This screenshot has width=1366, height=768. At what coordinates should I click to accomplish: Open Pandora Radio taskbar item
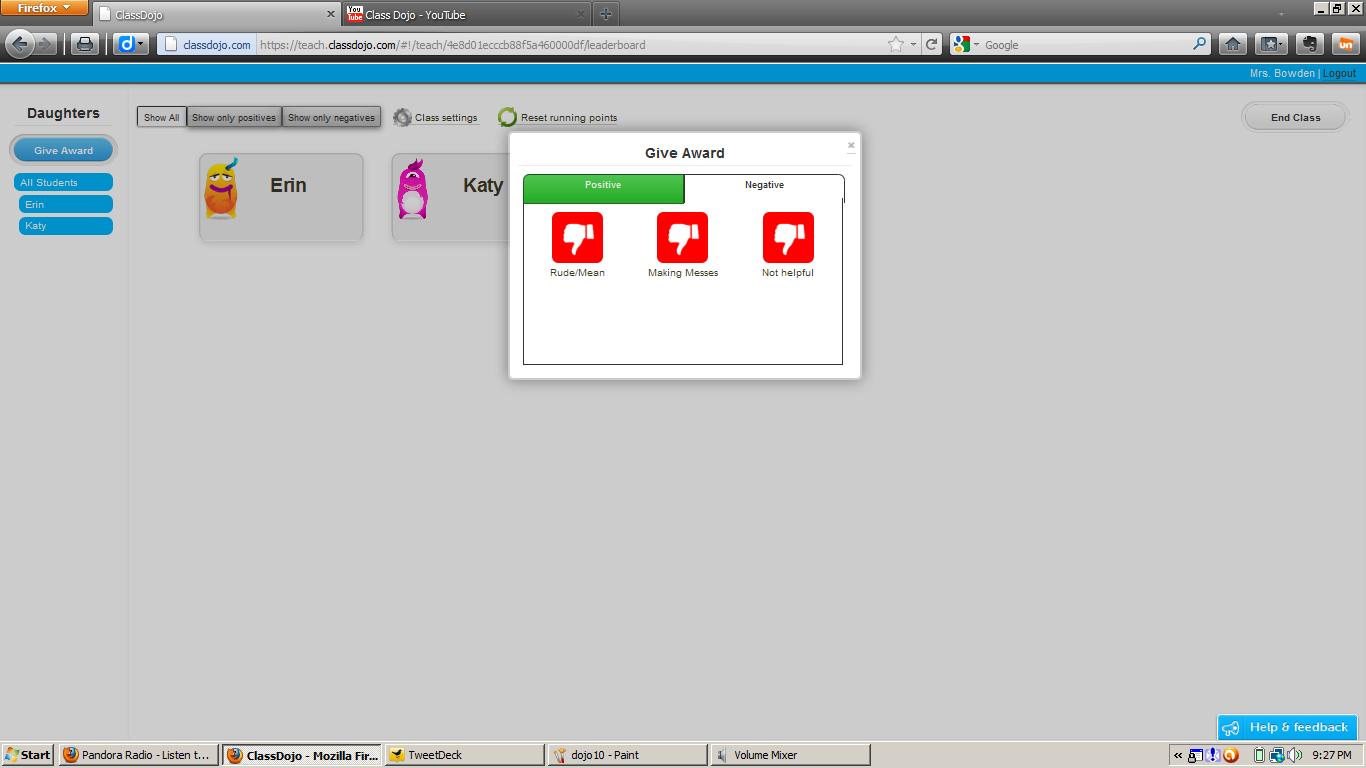click(x=138, y=755)
